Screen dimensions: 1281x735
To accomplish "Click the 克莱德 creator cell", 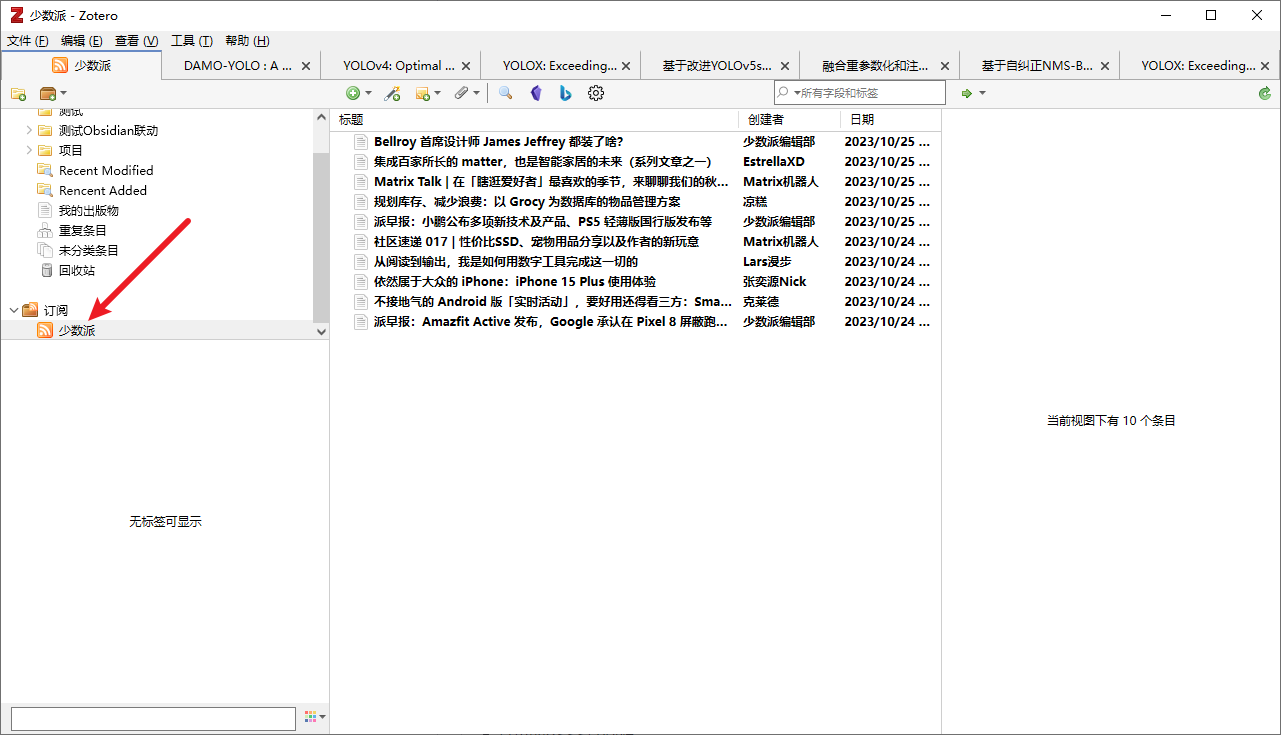I will pyautogui.click(x=761, y=301).
